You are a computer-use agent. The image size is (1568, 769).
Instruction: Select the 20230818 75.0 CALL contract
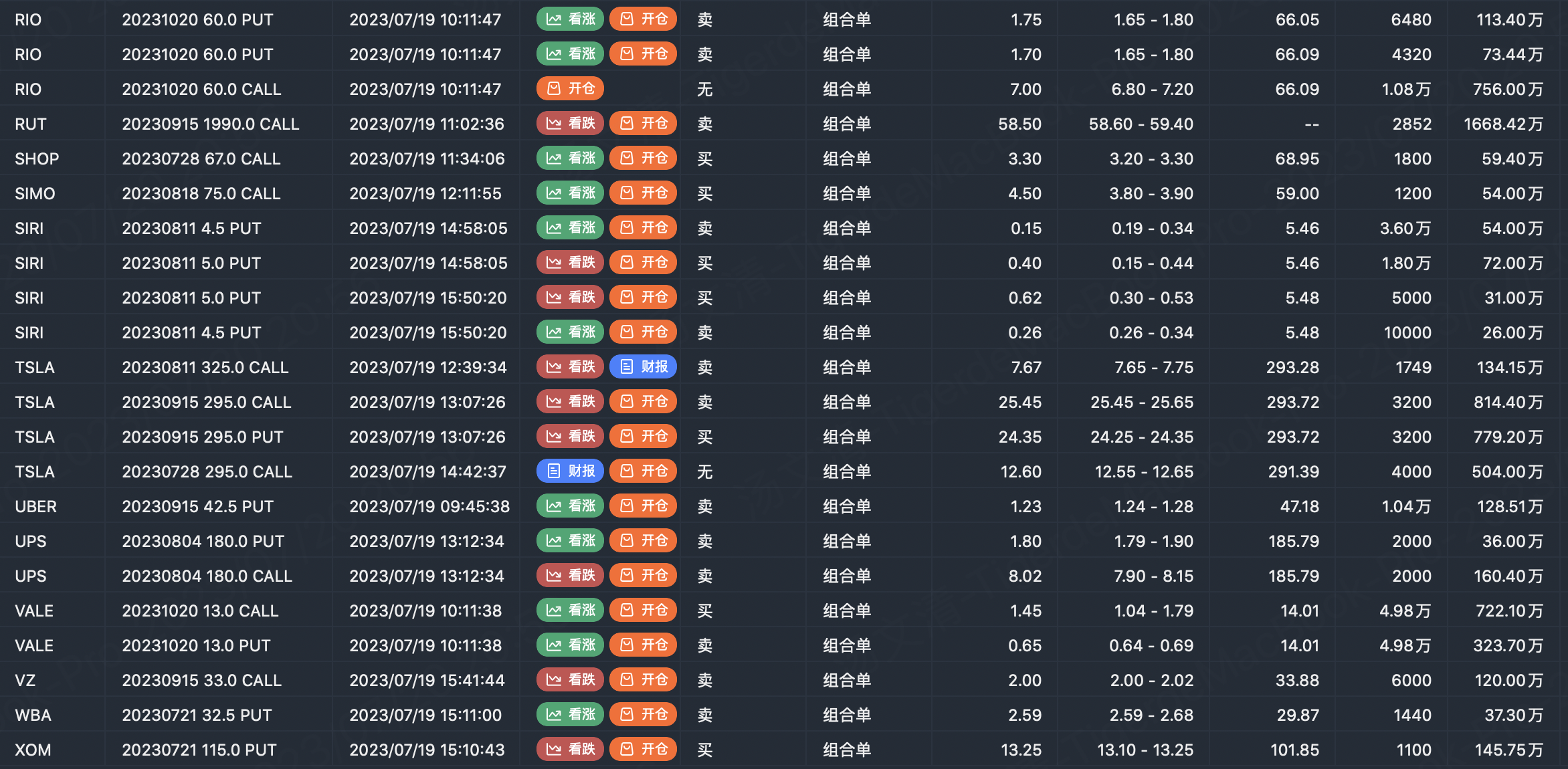click(x=201, y=193)
